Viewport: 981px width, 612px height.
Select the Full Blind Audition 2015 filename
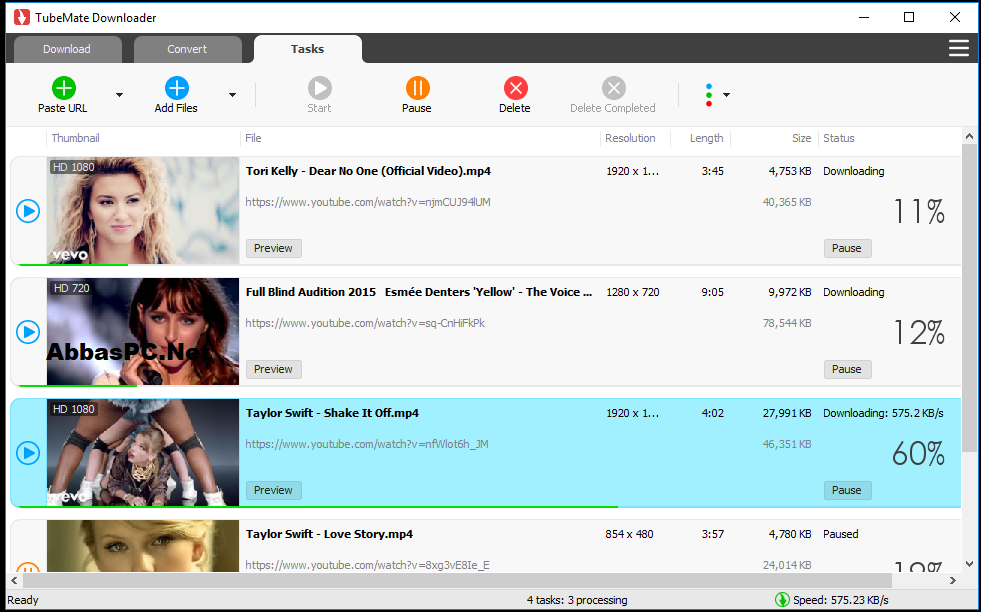click(x=419, y=292)
